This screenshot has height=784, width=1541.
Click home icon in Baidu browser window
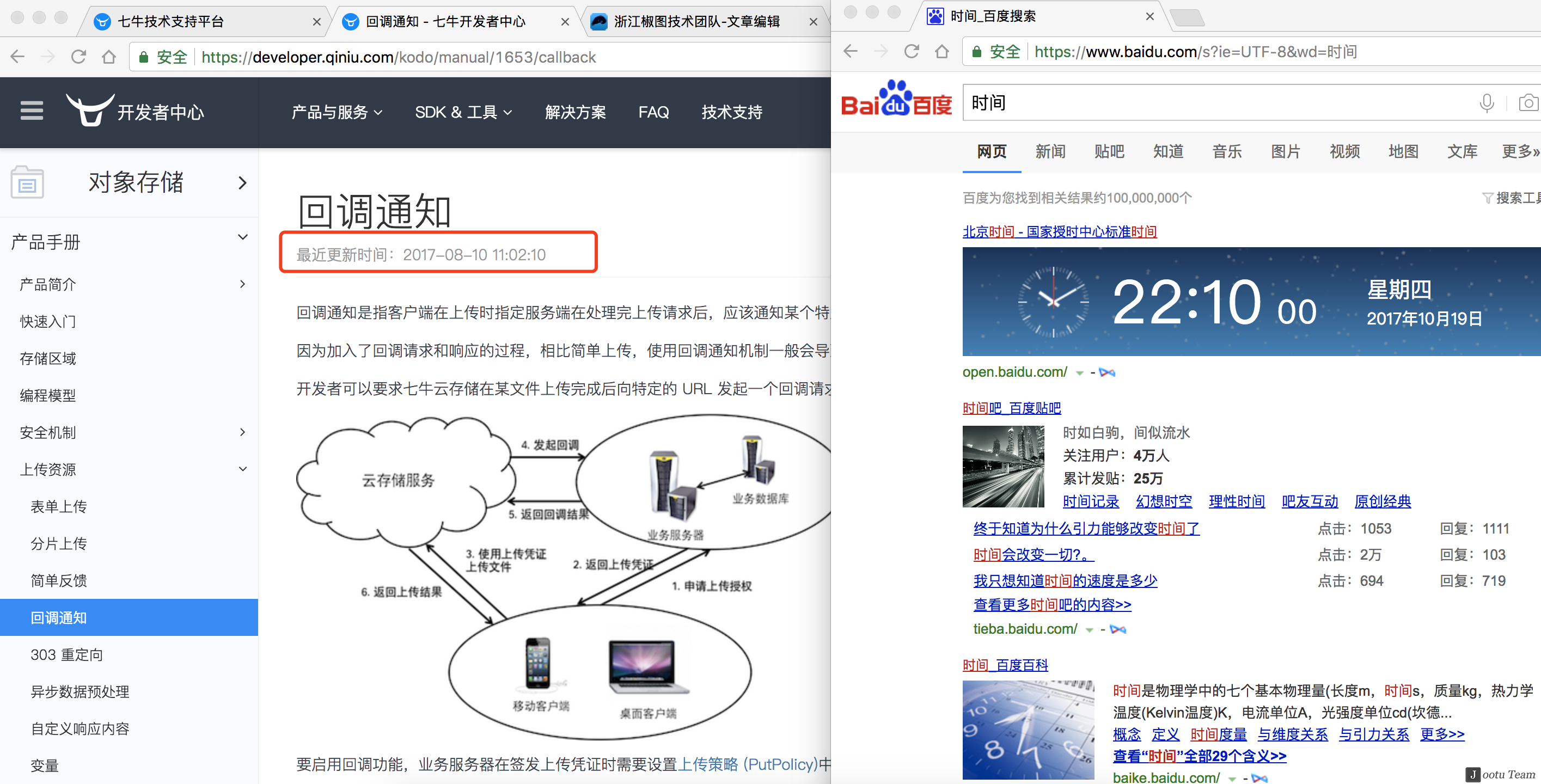[941, 51]
